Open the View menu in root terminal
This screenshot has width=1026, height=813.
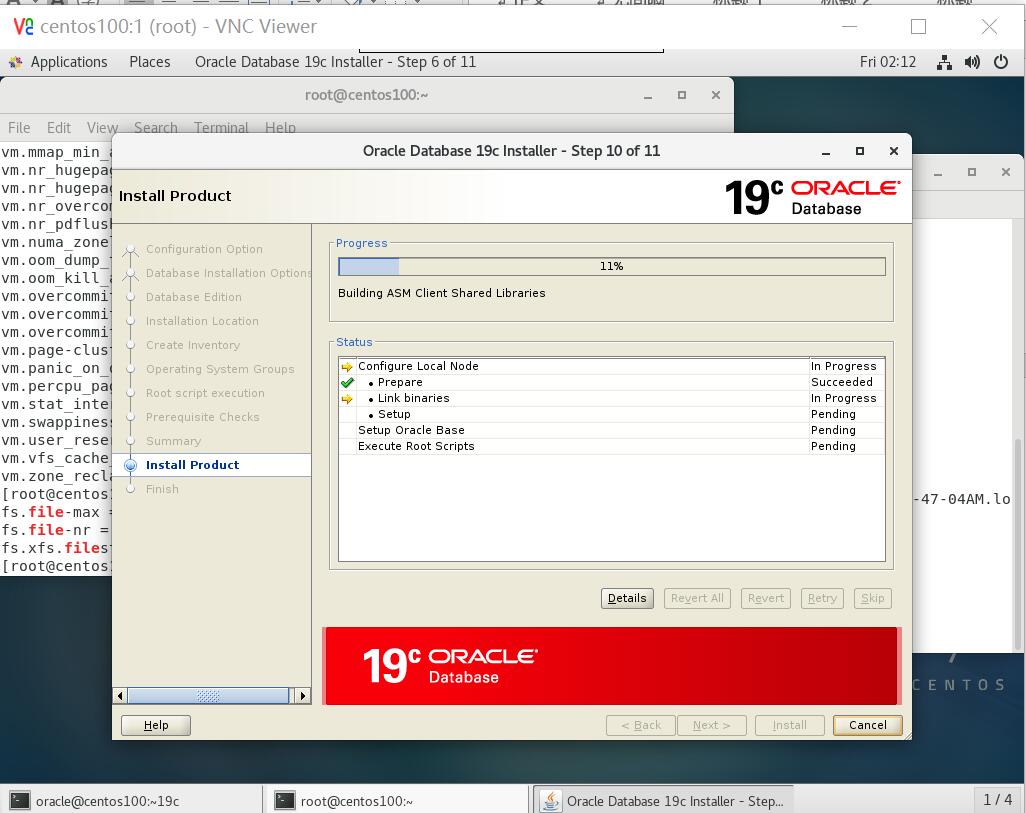(x=102, y=128)
